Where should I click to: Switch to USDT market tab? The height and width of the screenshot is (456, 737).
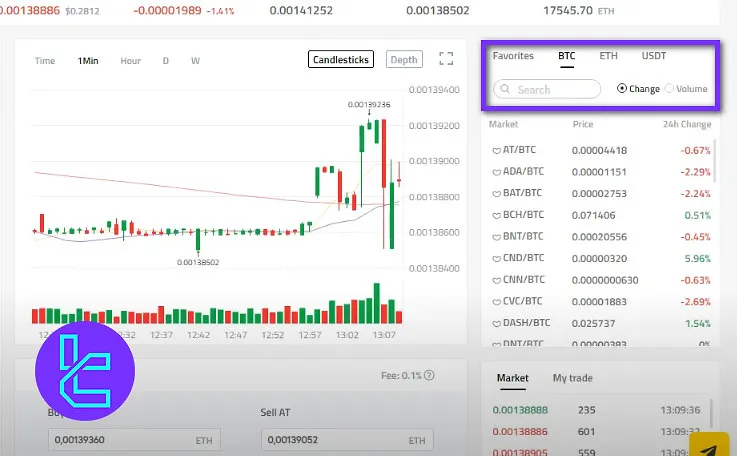pyautogui.click(x=653, y=55)
